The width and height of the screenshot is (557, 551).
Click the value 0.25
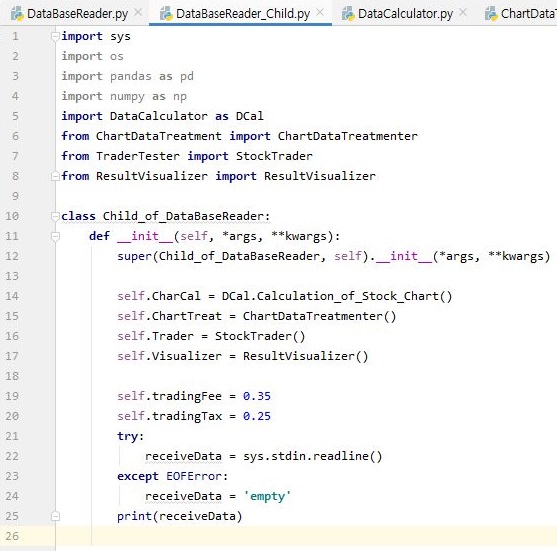[x=257, y=416]
